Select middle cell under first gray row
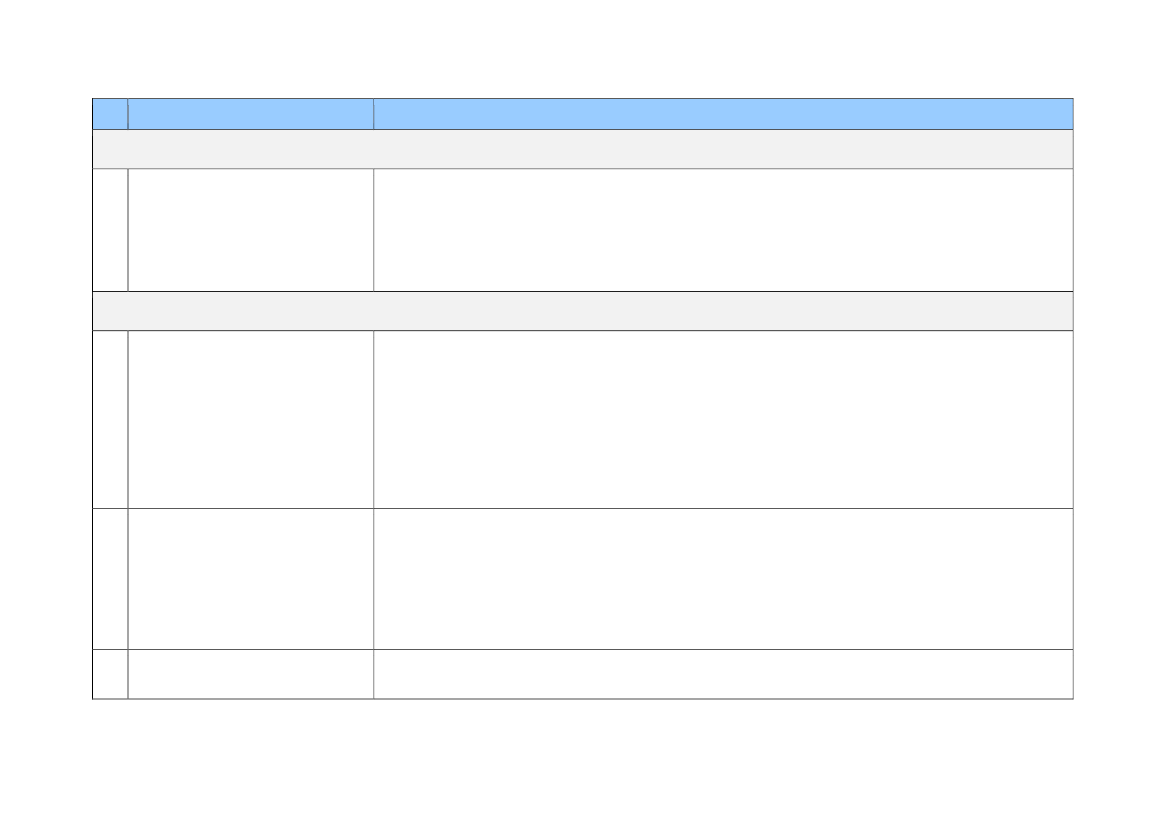The width and height of the screenshot is (1169, 827). [250, 230]
